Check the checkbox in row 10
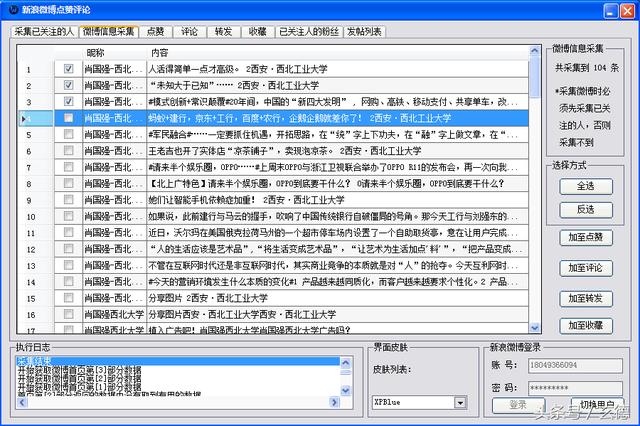This screenshot has width=640, height=426. [x=68, y=216]
